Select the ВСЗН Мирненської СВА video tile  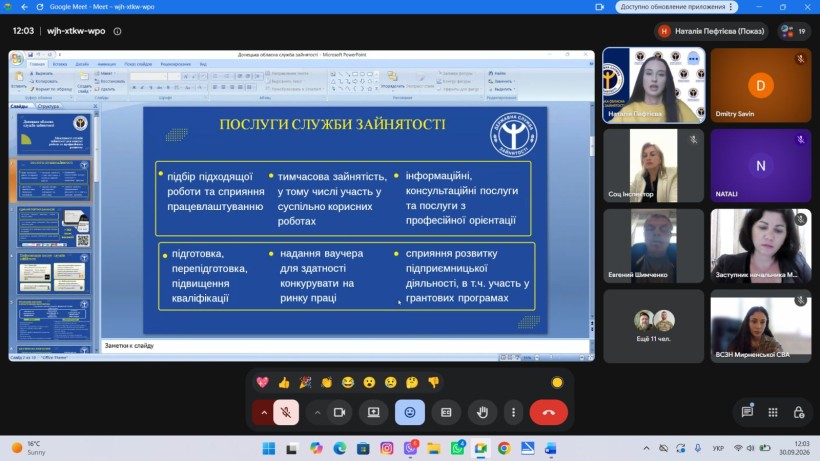click(761, 326)
